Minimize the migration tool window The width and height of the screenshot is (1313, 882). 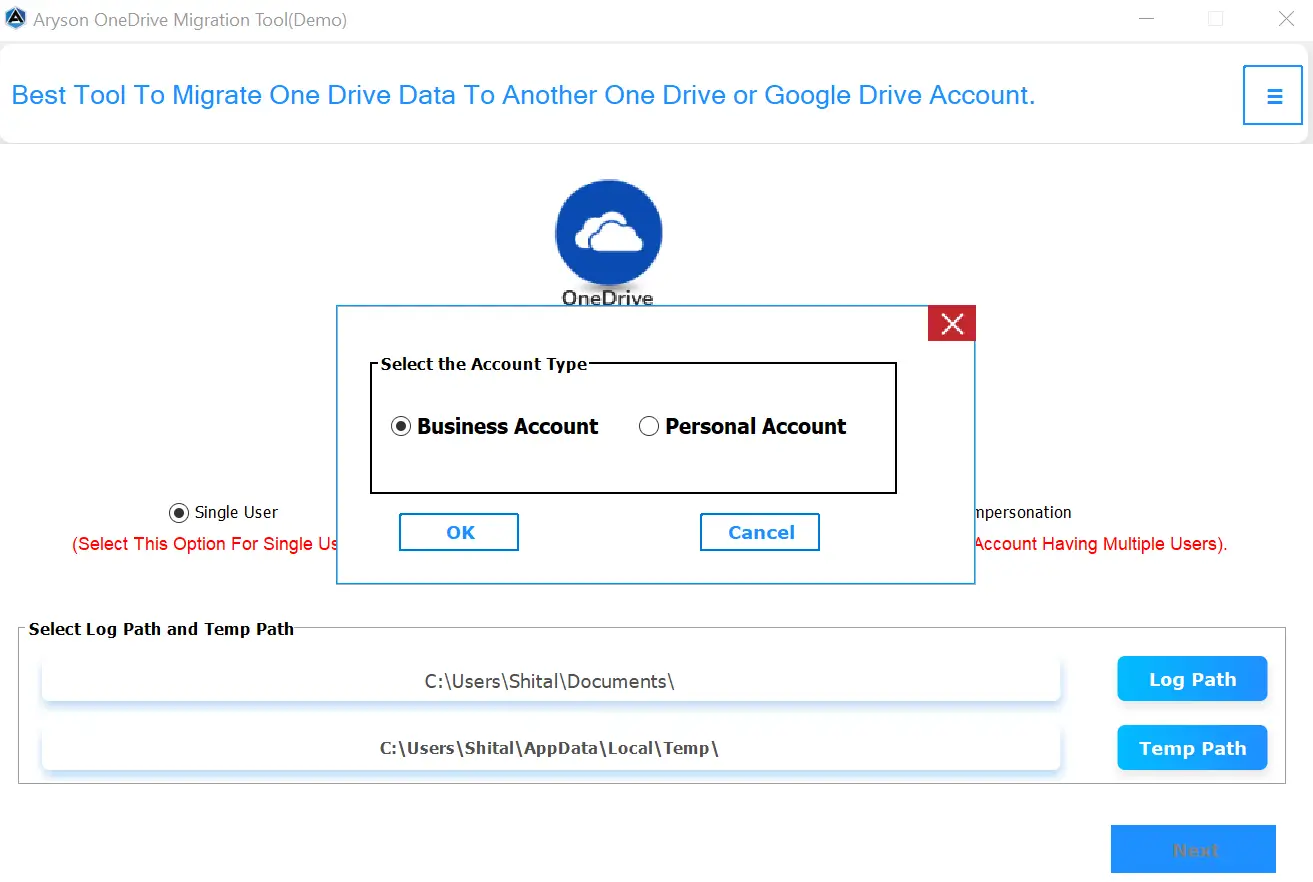pyautogui.click(x=1146, y=18)
